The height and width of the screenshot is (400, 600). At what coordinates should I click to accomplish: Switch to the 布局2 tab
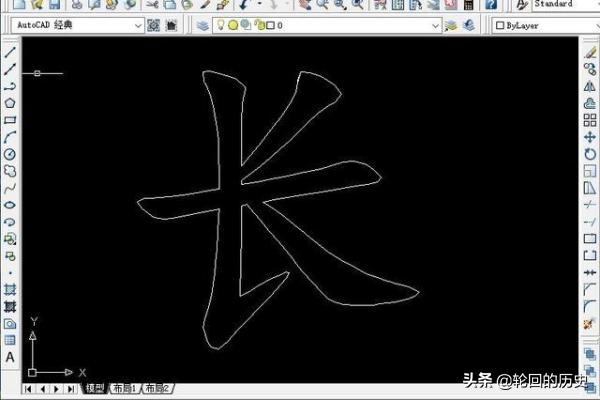(157, 389)
